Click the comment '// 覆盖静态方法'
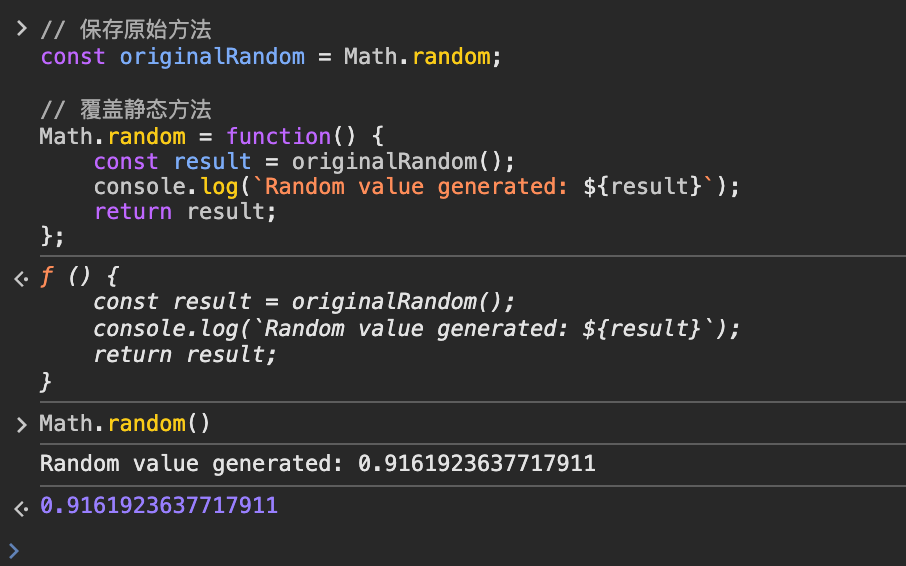This screenshot has height=566, width=906. click(126, 110)
